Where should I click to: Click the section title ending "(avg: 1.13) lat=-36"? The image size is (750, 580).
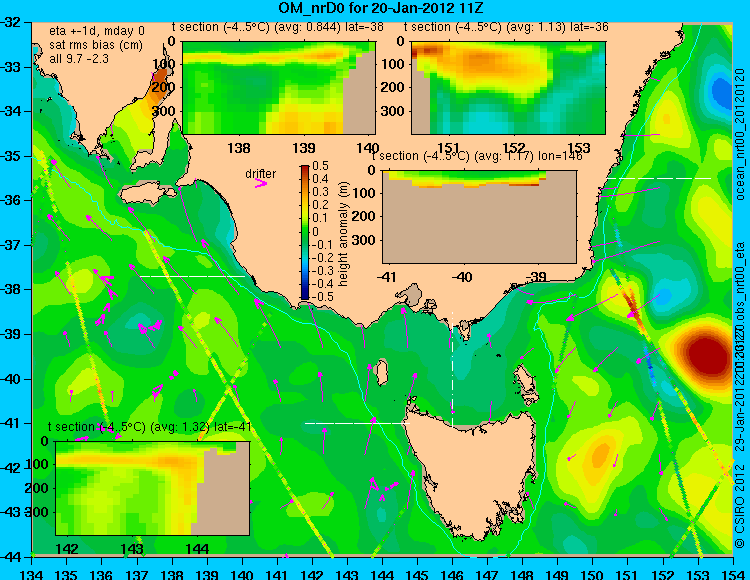[x=506, y=27]
